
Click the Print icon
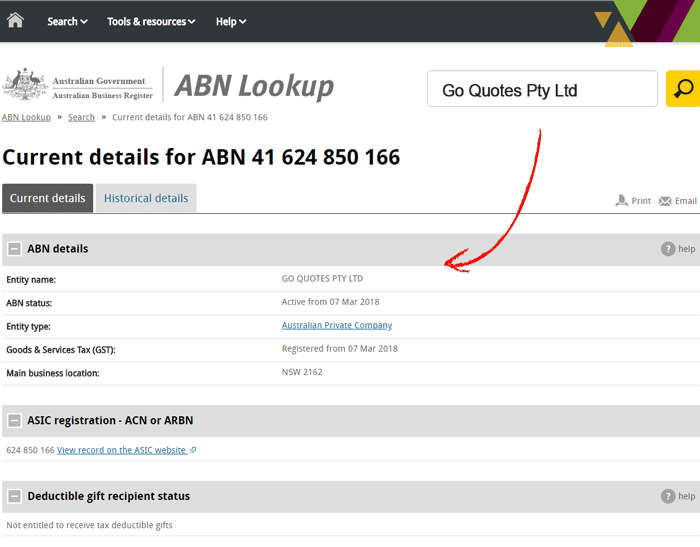point(621,200)
